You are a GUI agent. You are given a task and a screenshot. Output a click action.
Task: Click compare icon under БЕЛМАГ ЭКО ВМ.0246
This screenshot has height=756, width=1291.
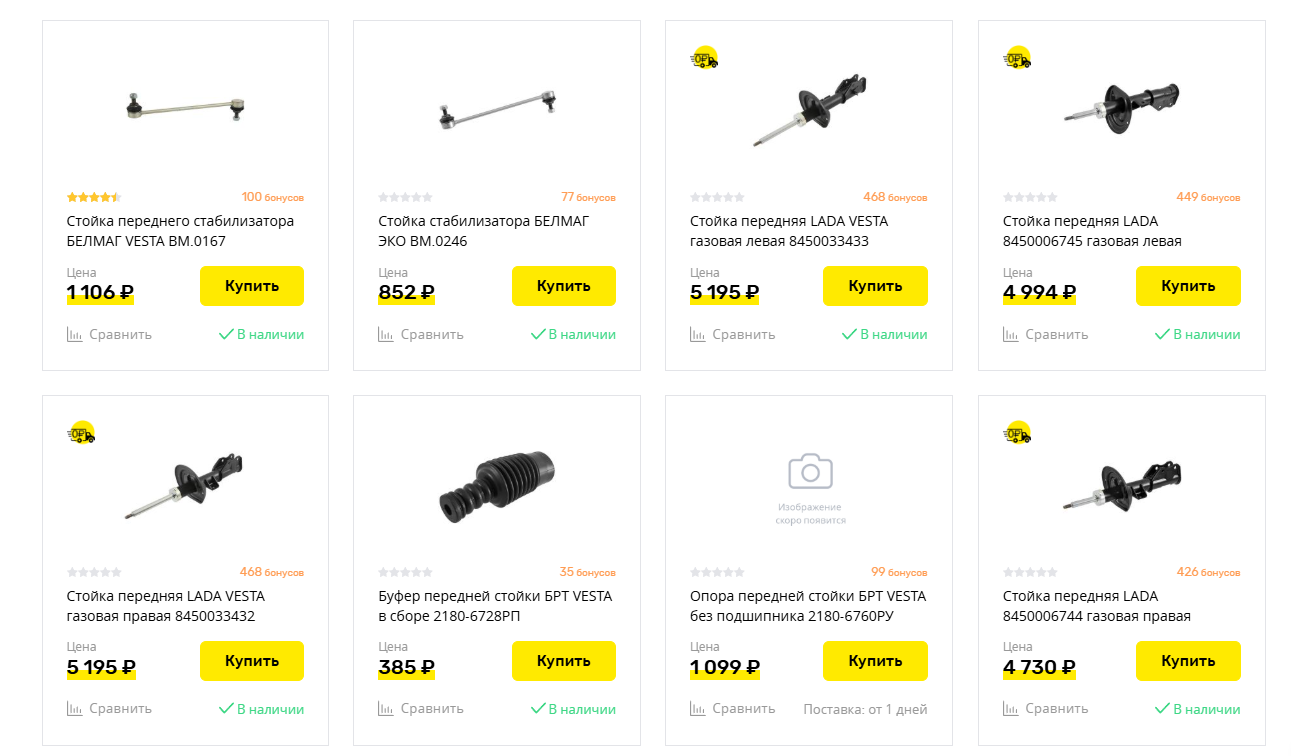coord(386,334)
